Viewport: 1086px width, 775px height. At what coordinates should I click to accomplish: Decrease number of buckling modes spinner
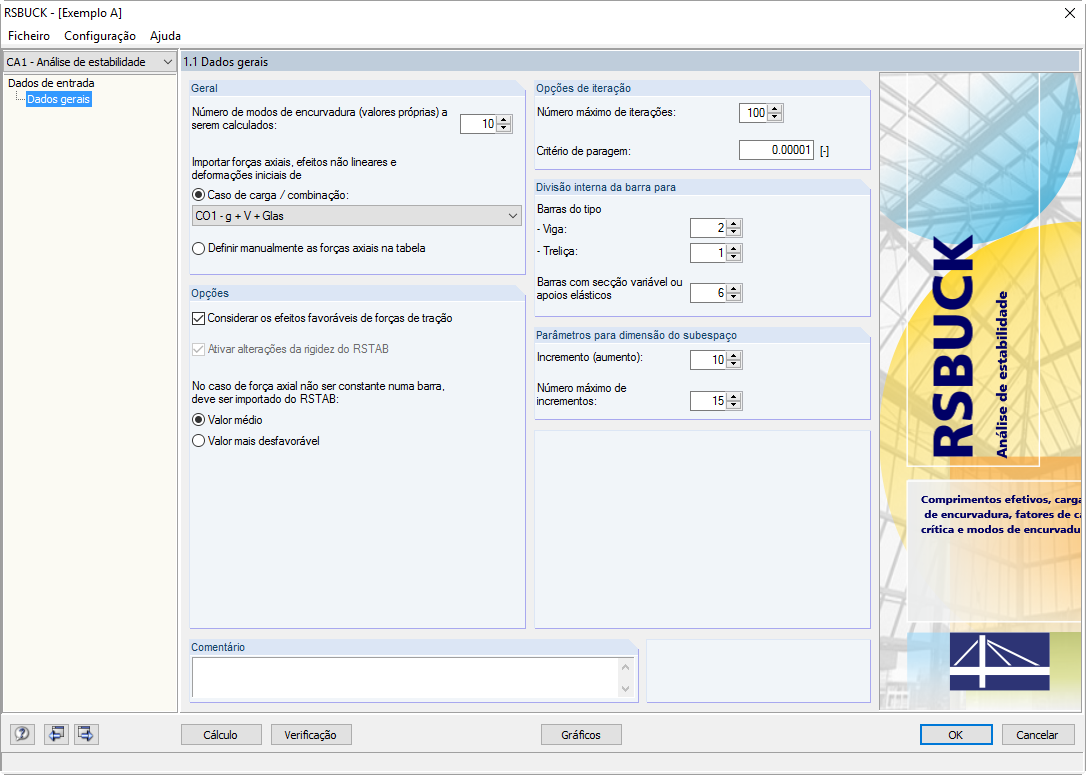click(x=504, y=128)
